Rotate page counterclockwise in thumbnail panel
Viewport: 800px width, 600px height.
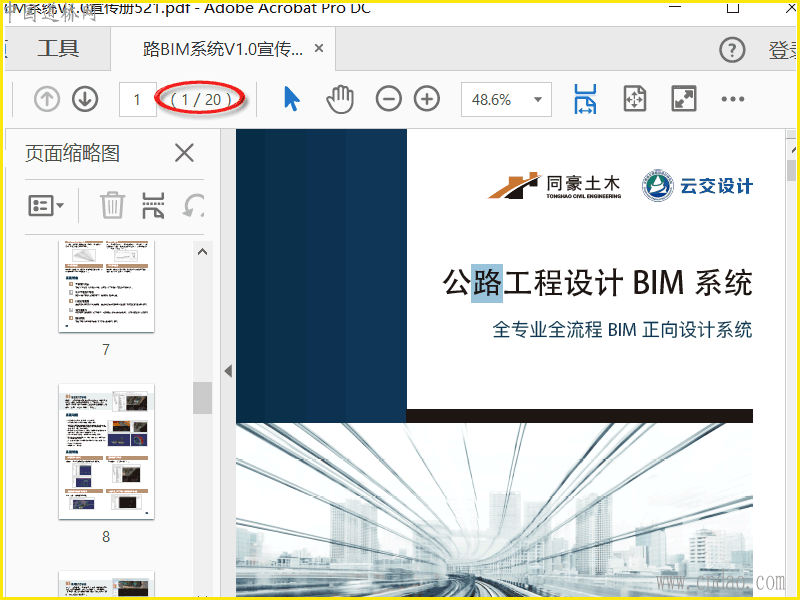(x=194, y=205)
